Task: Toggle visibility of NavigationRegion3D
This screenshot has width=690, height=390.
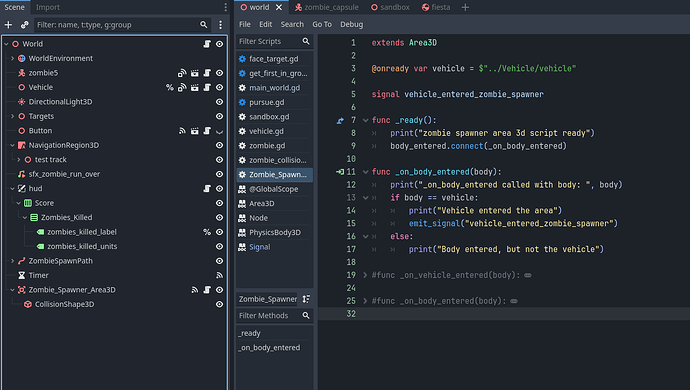Action: tap(220, 145)
